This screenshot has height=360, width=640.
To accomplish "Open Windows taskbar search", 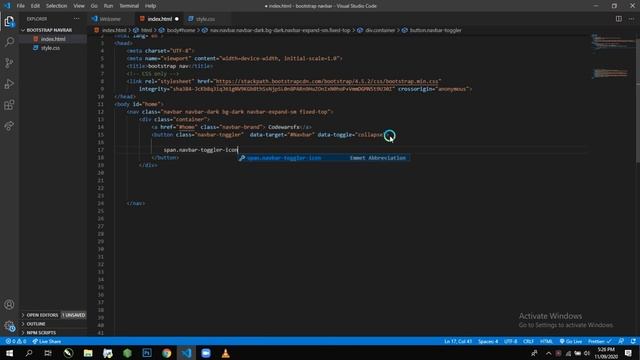I will tap(29, 353).
